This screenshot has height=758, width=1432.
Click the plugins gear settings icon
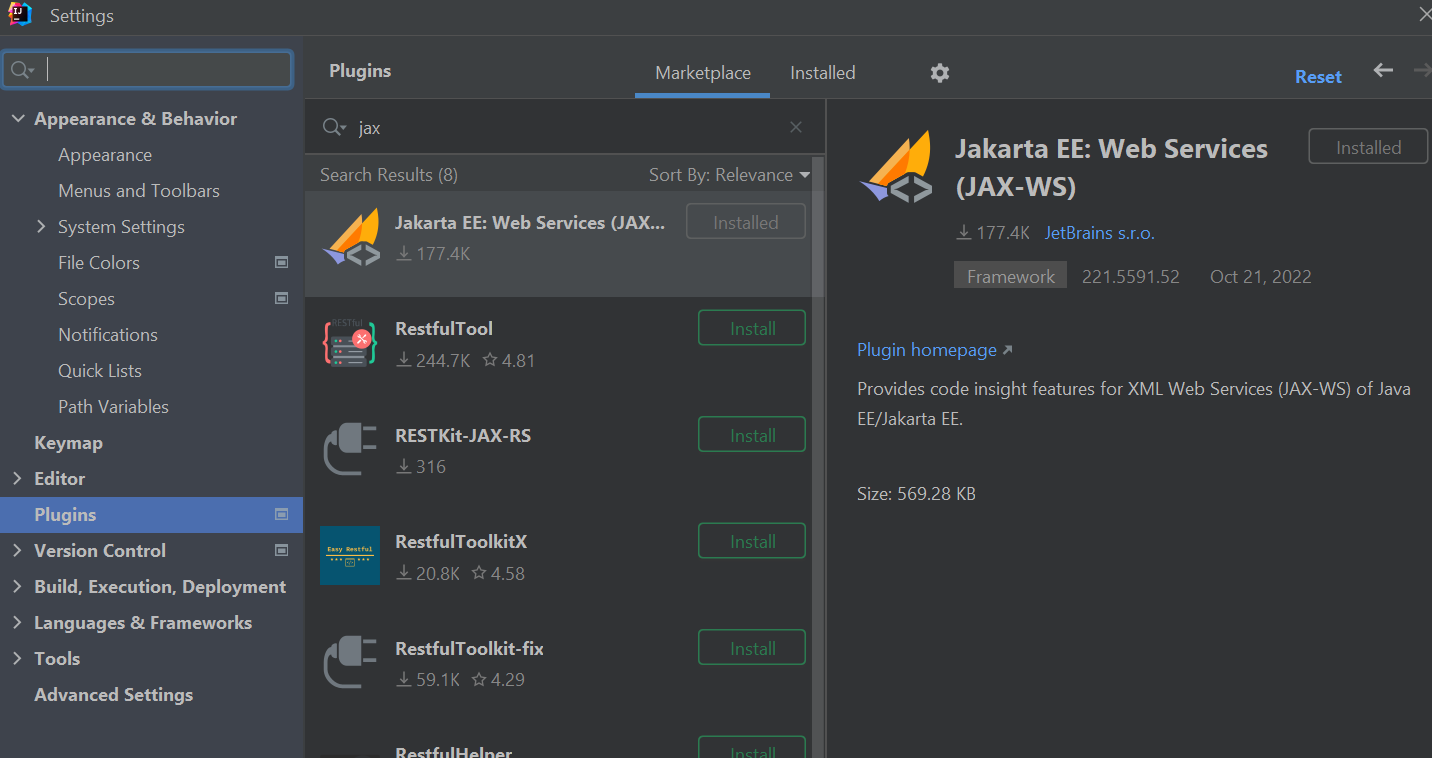[939, 73]
